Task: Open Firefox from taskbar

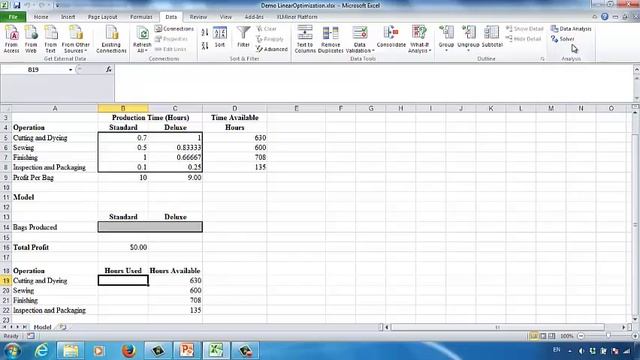Action: 129,351
